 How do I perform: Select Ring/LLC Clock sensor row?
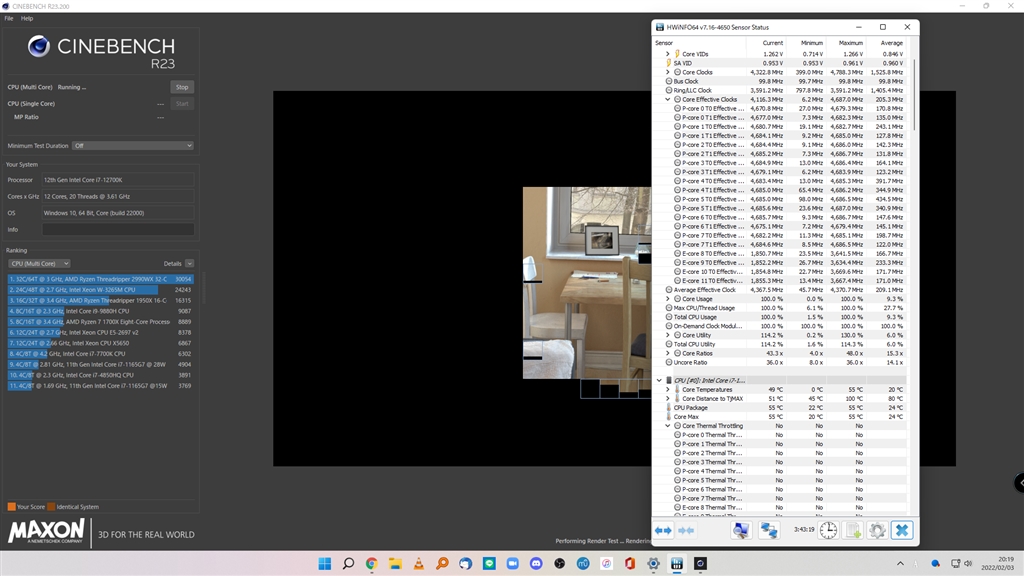[x=780, y=90]
